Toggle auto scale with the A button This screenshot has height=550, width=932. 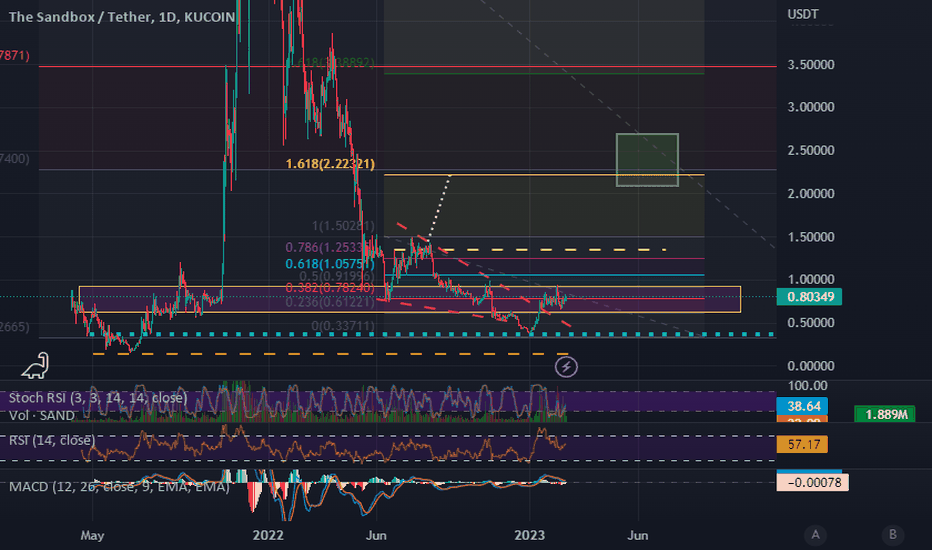pos(816,535)
